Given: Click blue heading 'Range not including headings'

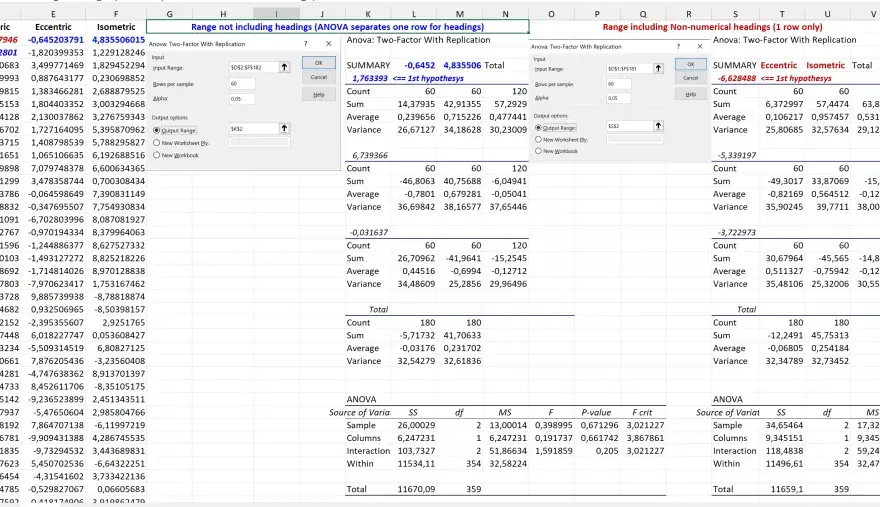Looking at the screenshot, I should coord(337,26).
